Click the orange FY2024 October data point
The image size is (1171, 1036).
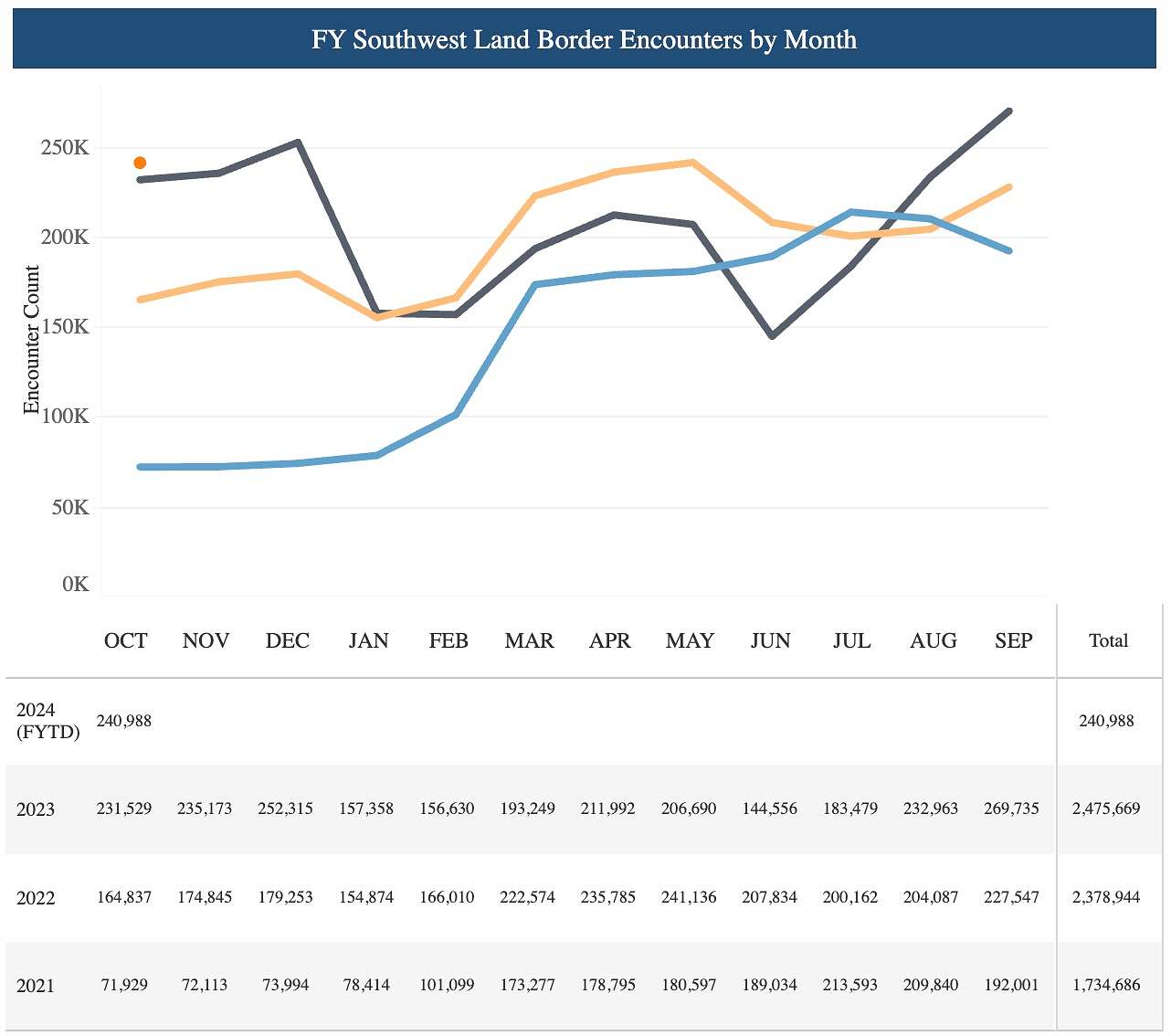(140, 163)
